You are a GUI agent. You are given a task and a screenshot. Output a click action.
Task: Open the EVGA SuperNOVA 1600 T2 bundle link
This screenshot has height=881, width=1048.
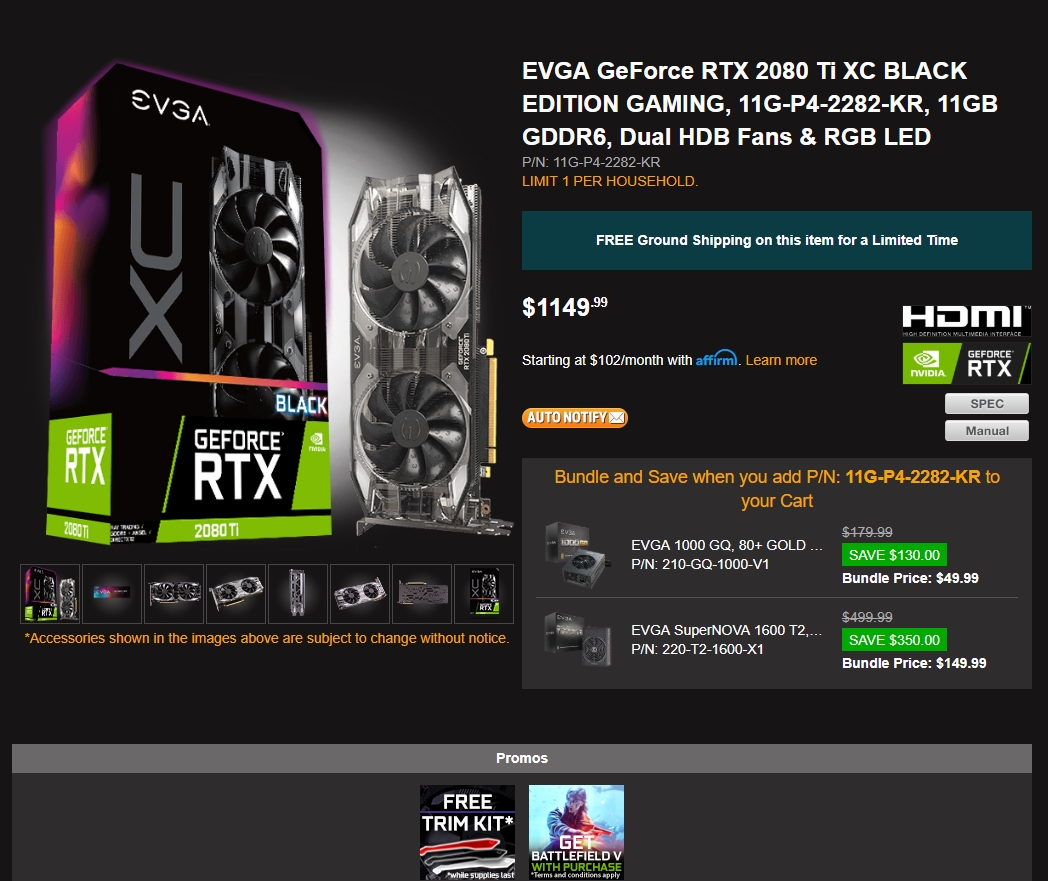(727, 630)
